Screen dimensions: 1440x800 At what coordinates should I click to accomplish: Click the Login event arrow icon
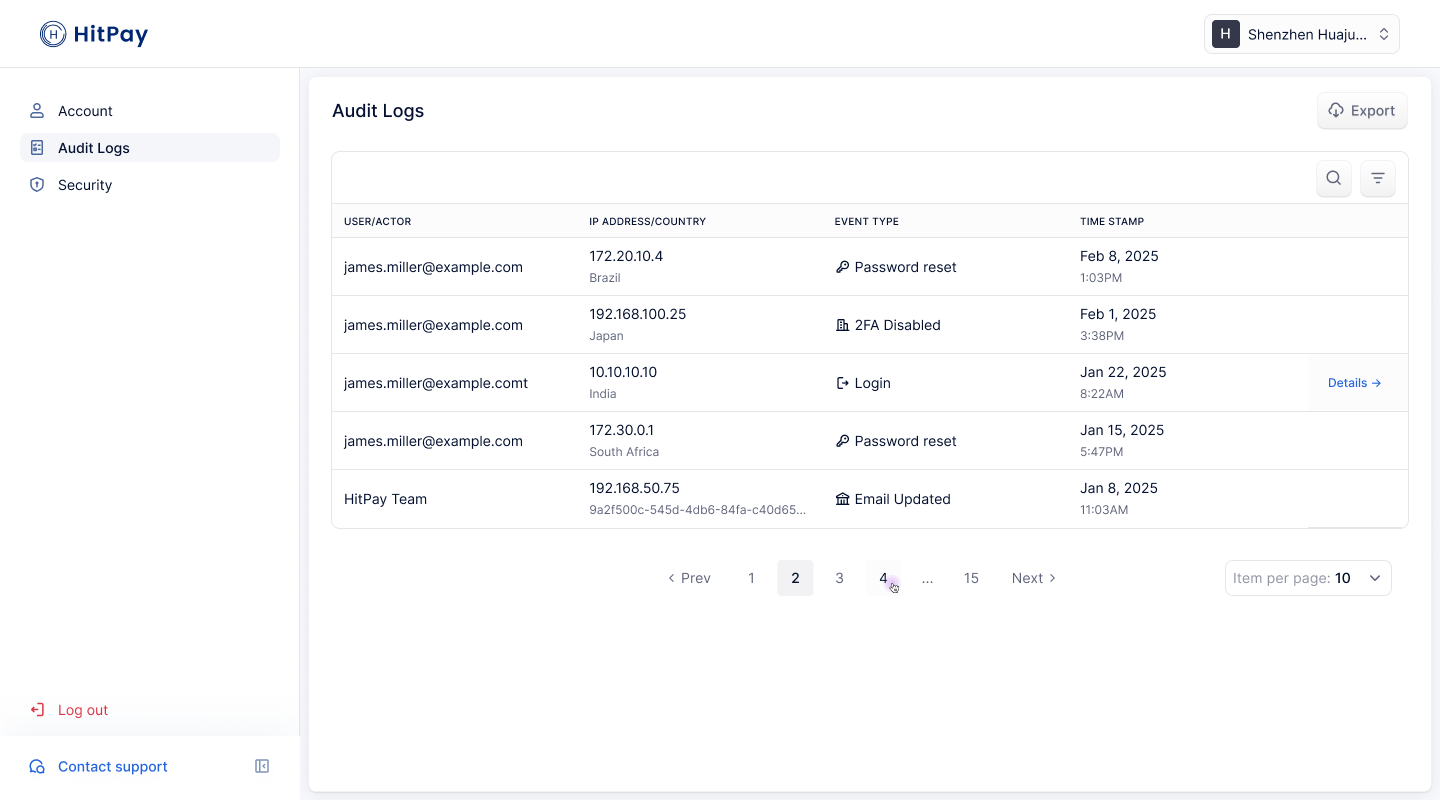pyautogui.click(x=842, y=383)
